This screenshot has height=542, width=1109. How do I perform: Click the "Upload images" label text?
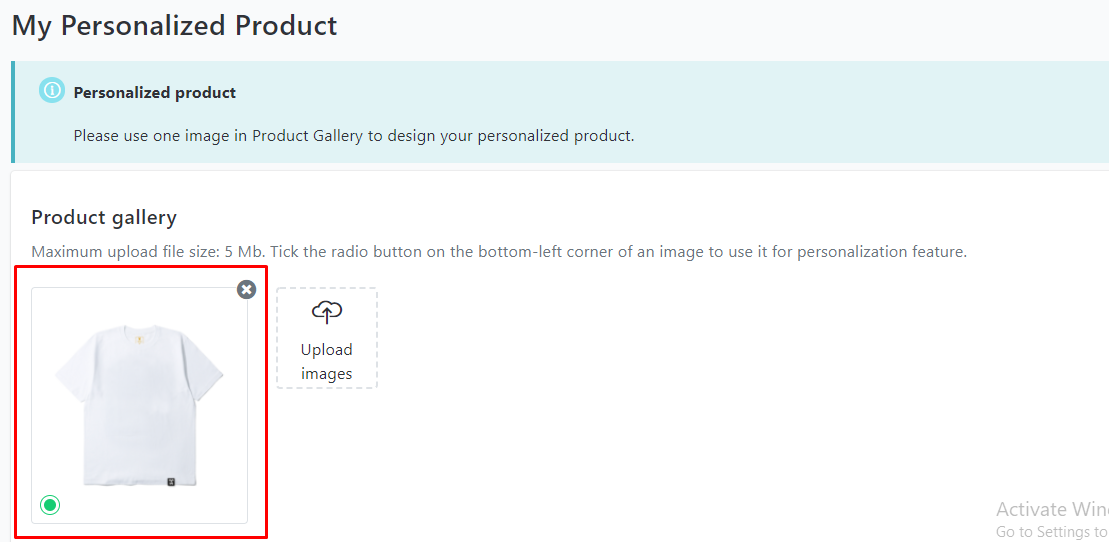pyautogui.click(x=327, y=362)
